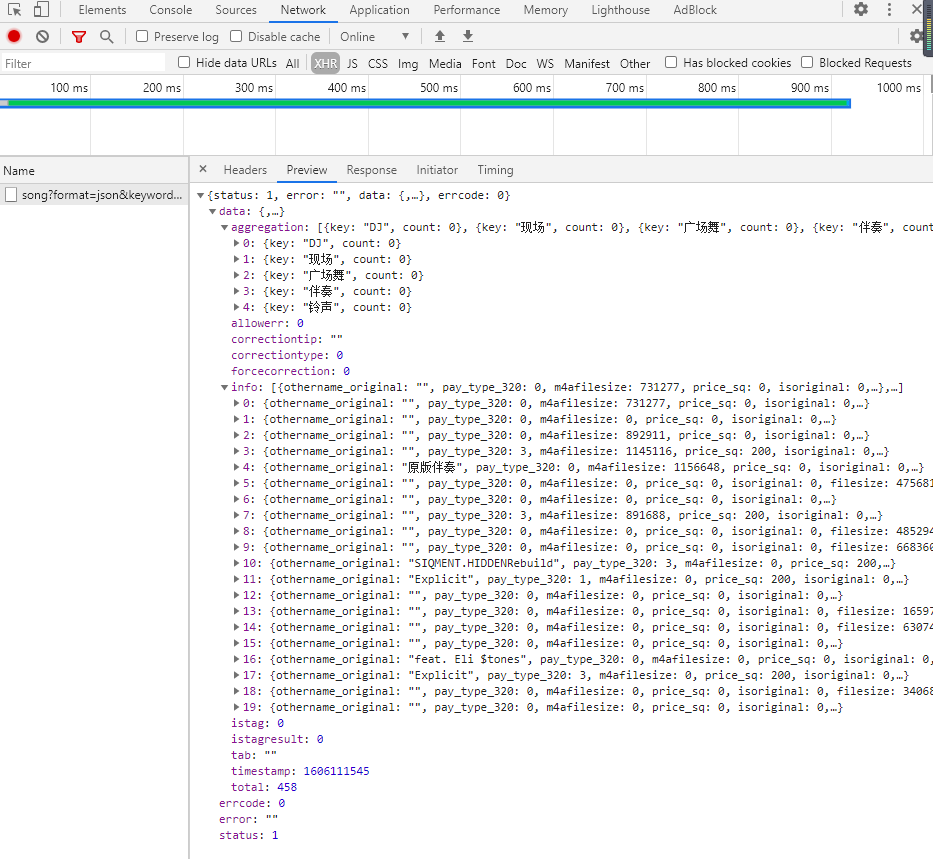Image resolution: width=933 pixels, height=859 pixels.
Task: Open the Online throttling dropdown
Action: point(374,37)
